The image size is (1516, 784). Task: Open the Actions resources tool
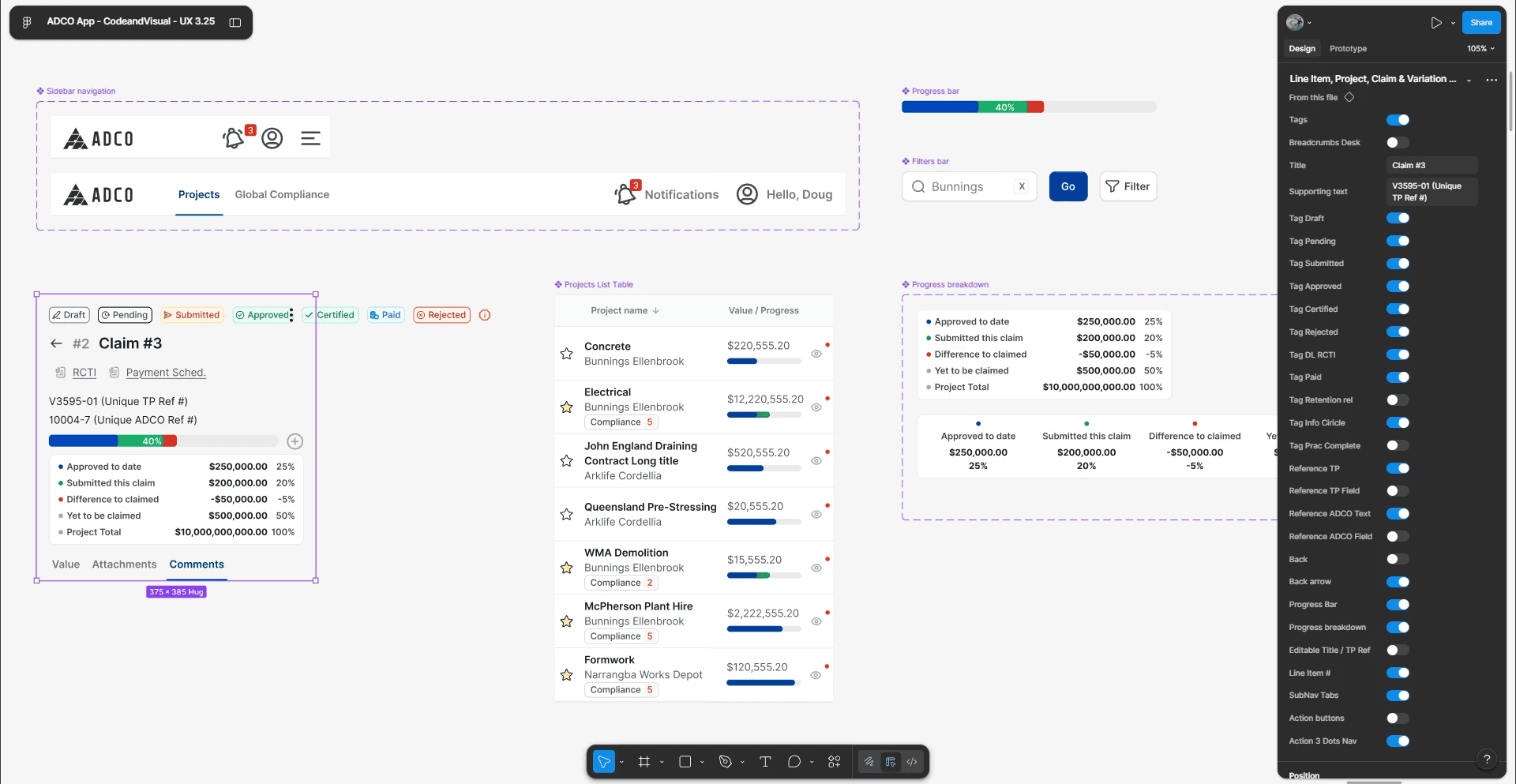click(x=834, y=762)
